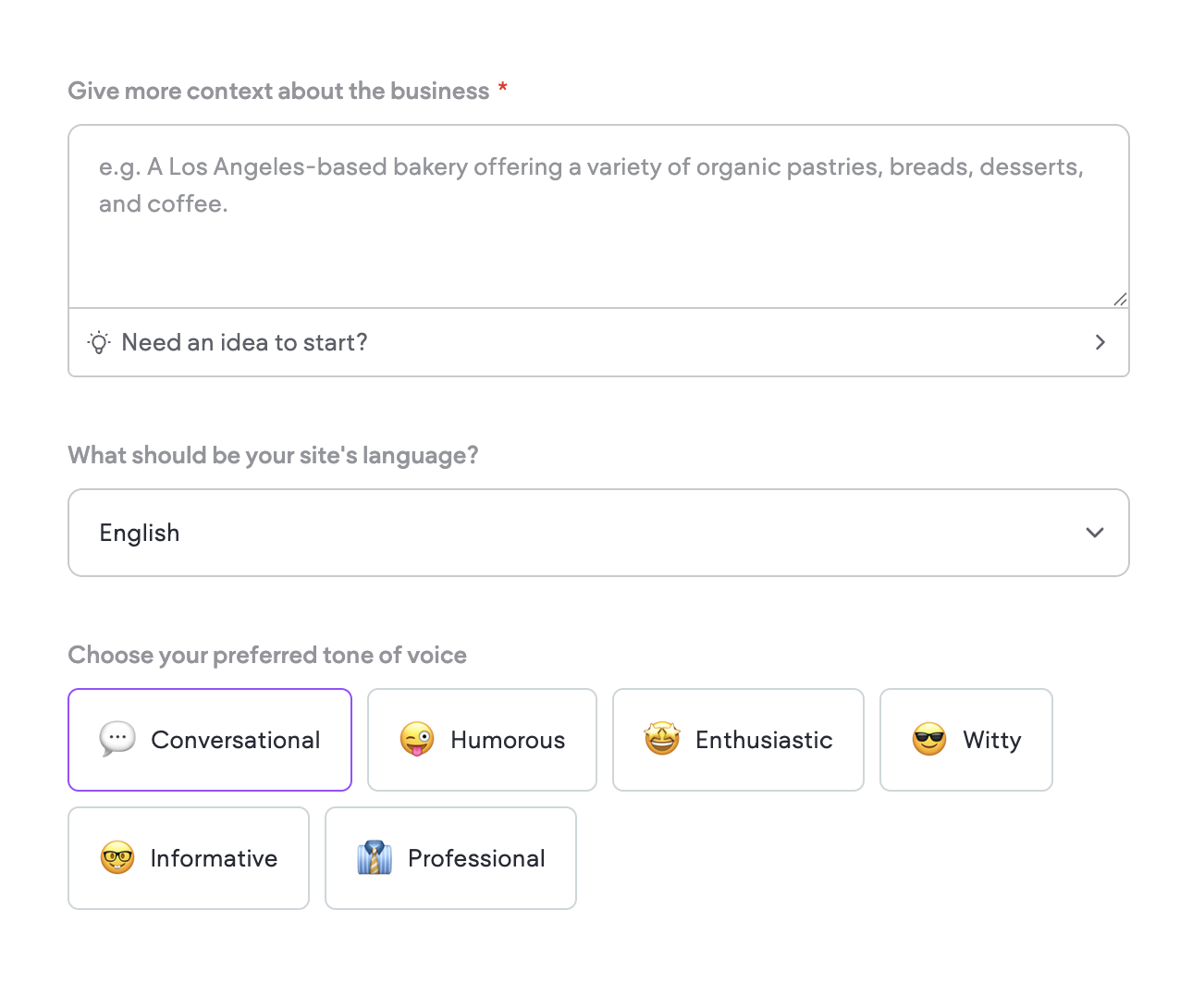Open the English language selector
1180x1008 pixels.
click(598, 533)
